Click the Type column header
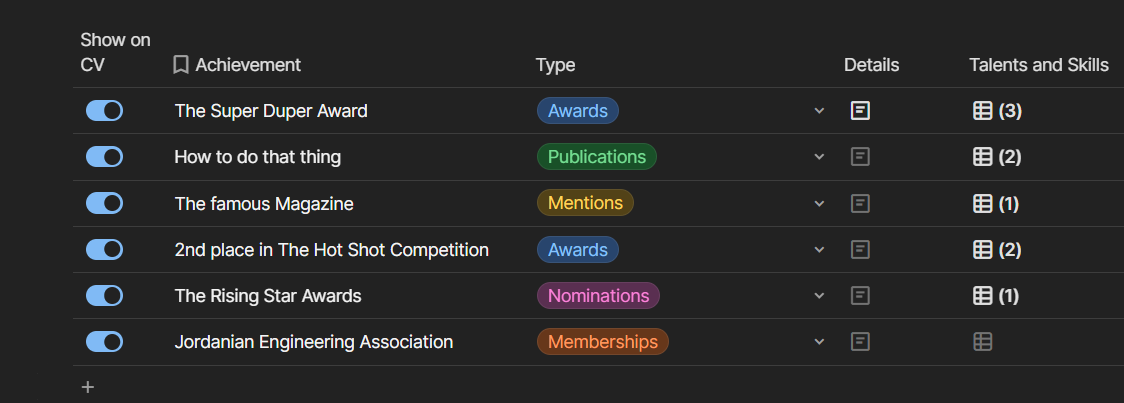 (x=555, y=65)
